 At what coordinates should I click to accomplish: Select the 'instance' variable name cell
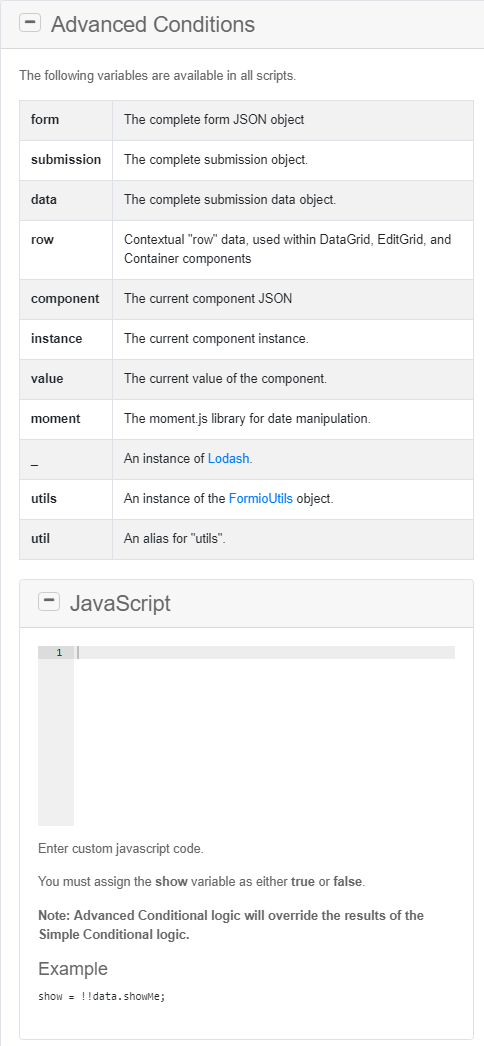pos(66,339)
